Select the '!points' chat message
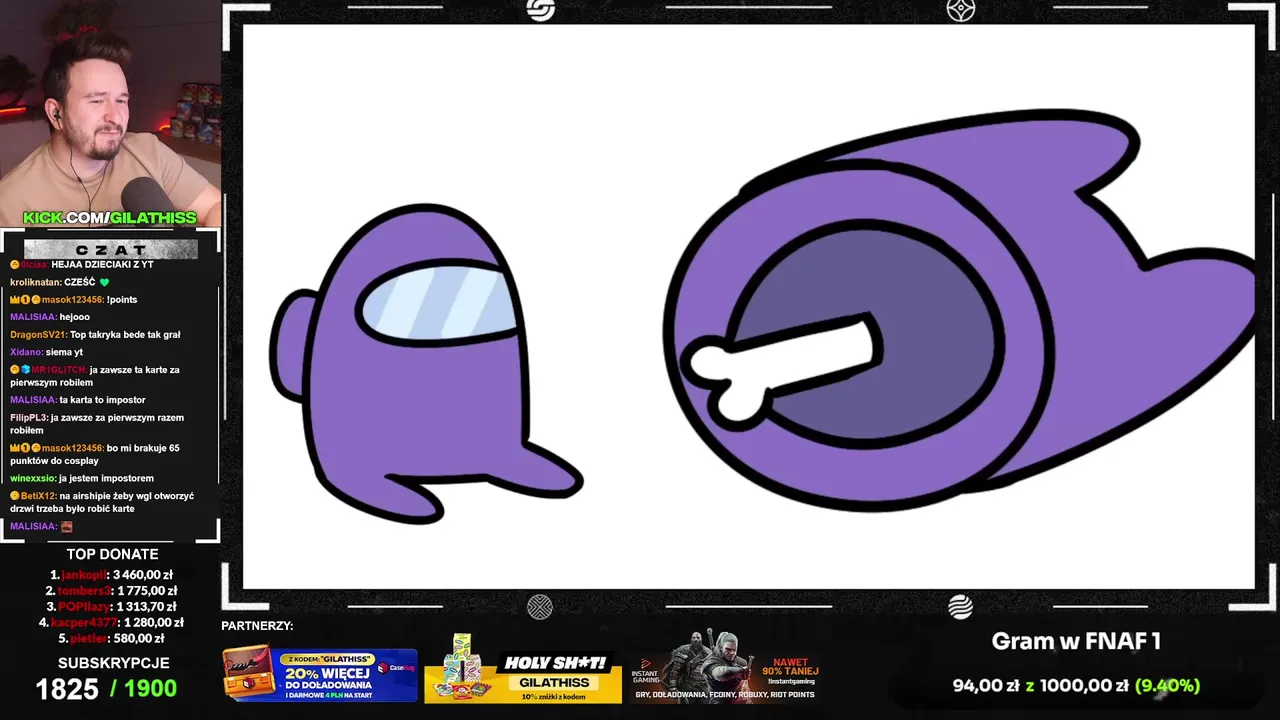Viewport: 1280px width, 720px height. tap(122, 299)
